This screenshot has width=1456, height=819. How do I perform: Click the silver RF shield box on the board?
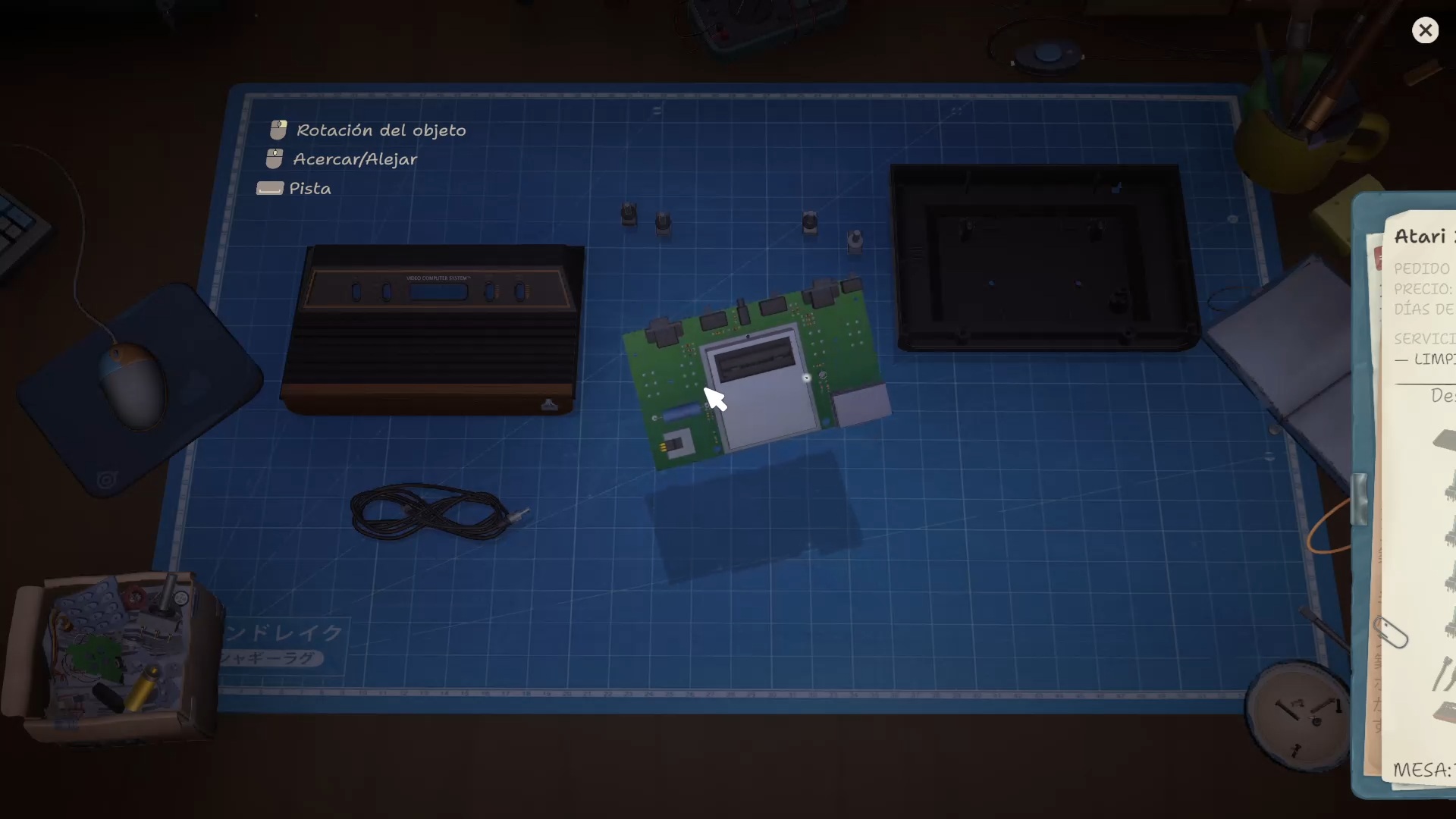point(861,405)
